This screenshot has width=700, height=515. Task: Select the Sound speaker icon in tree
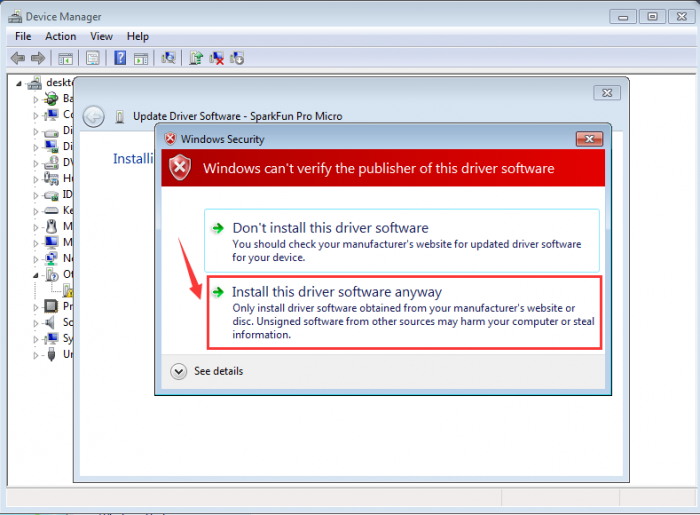click(x=50, y=322)
